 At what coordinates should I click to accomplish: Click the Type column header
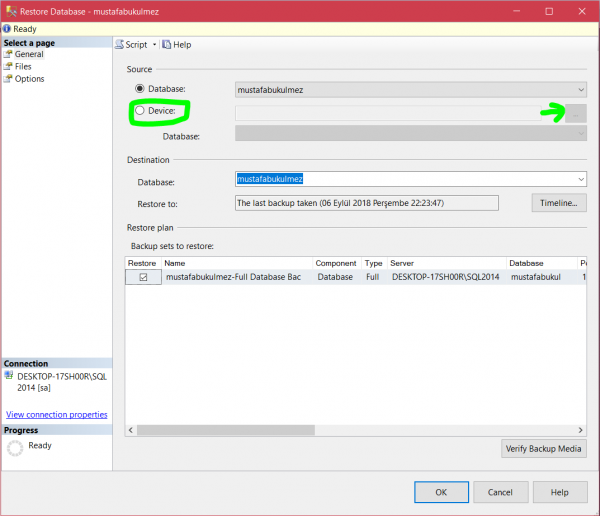coord(374,263)
